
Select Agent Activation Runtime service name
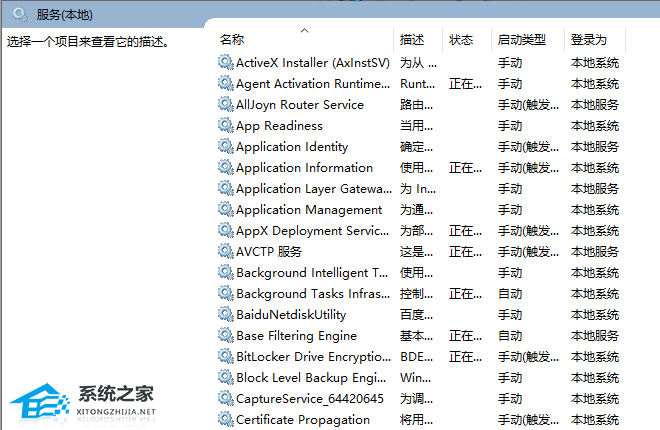click(313, 84)
